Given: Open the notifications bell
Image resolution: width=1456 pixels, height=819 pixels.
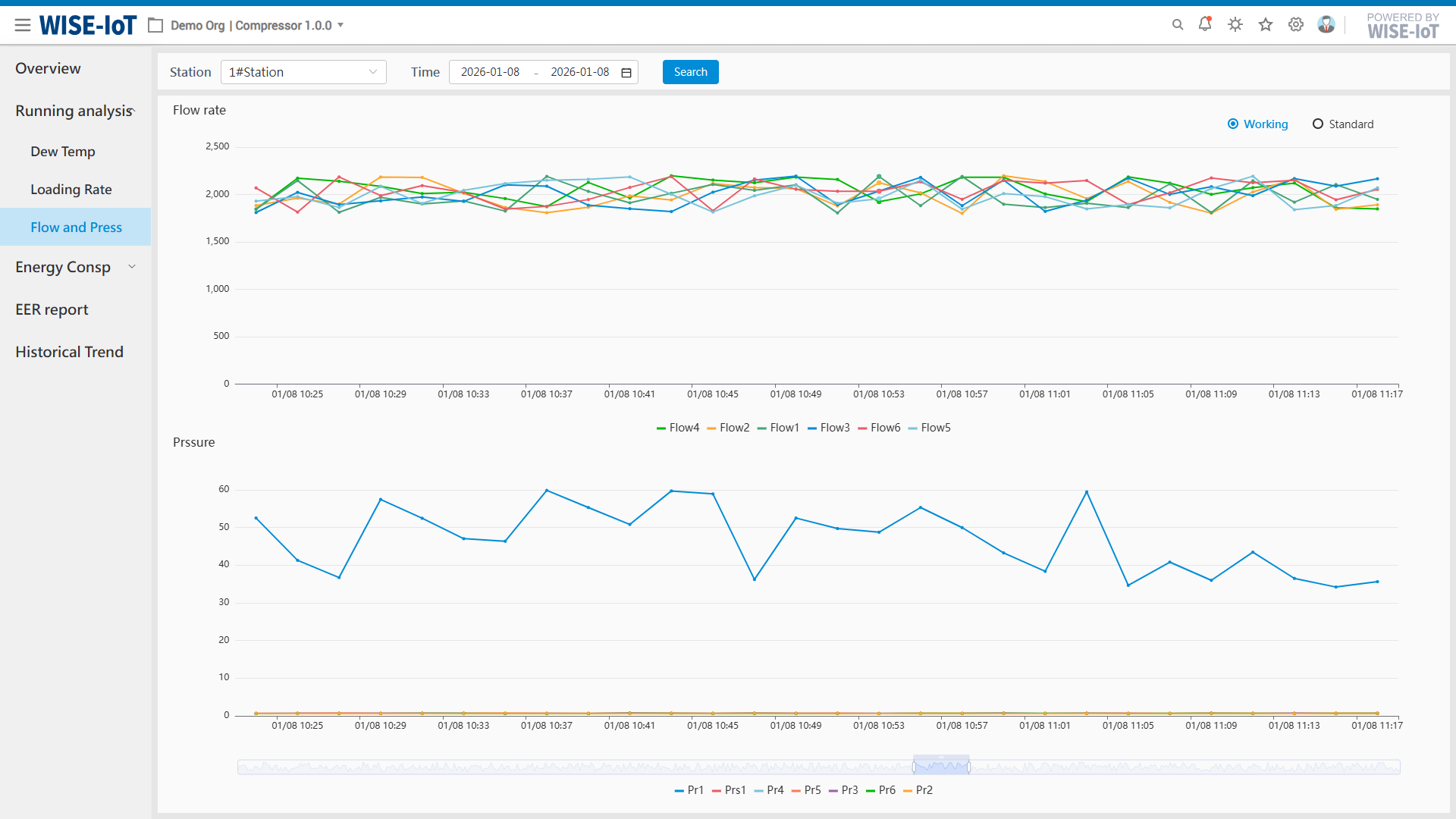Looking at the screenshot, I should pyautogui.click(x=1205, y=24).
